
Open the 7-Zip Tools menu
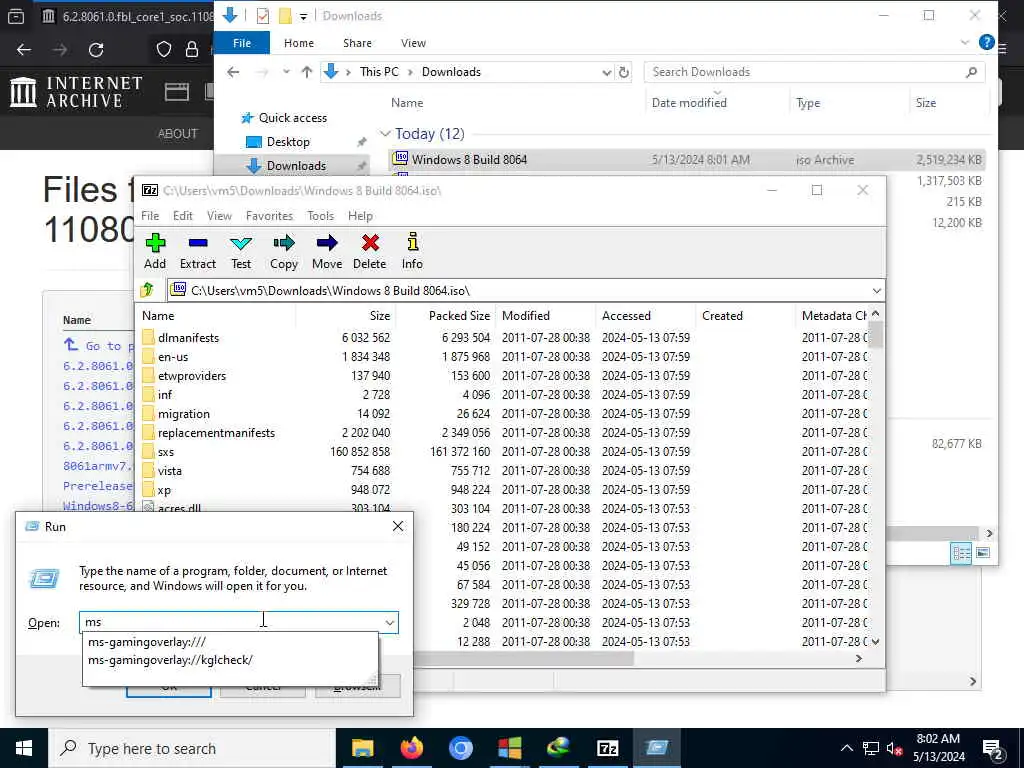[321, 216]
